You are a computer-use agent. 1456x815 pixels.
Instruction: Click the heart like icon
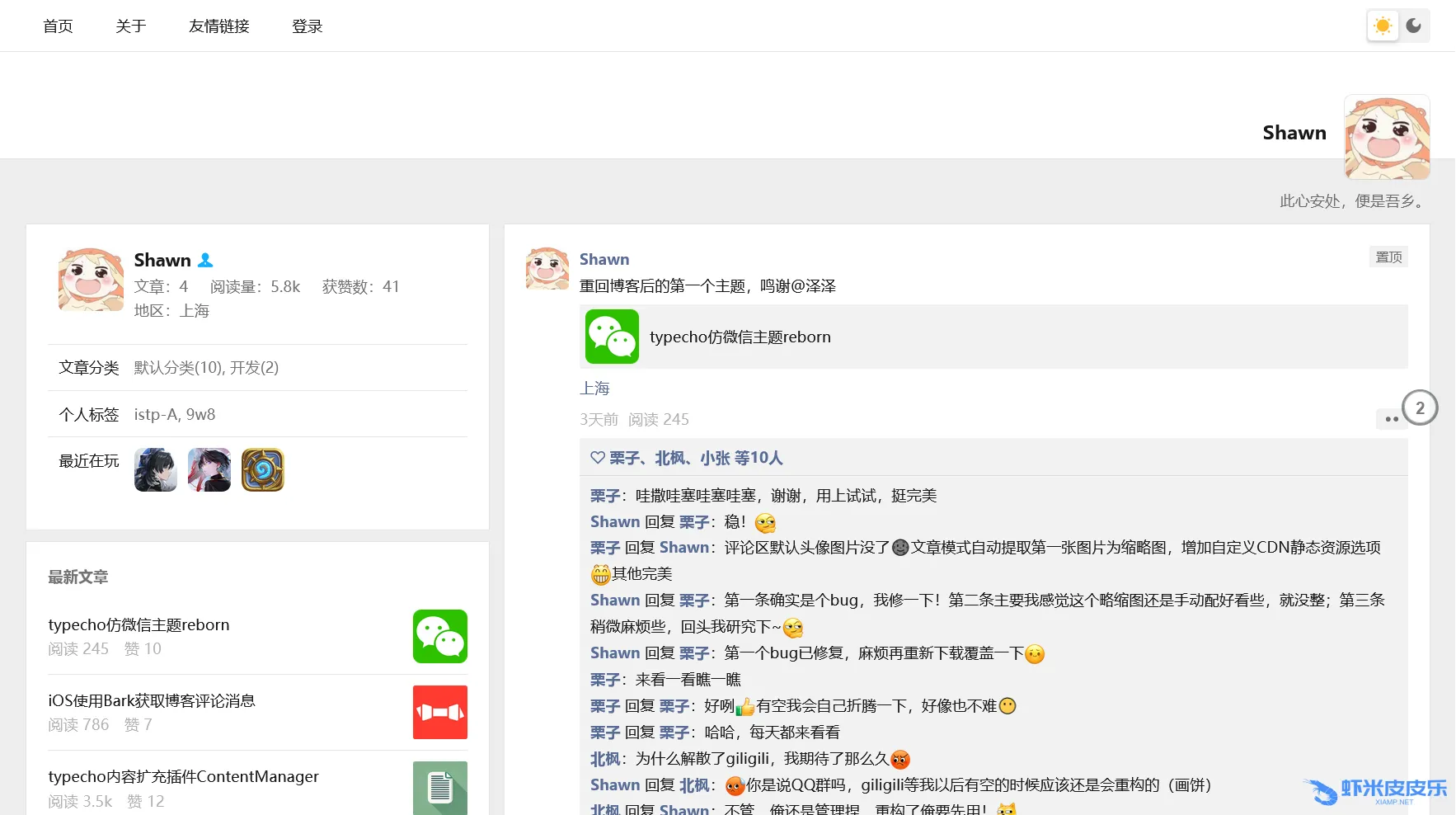click(x=598, y=458)
